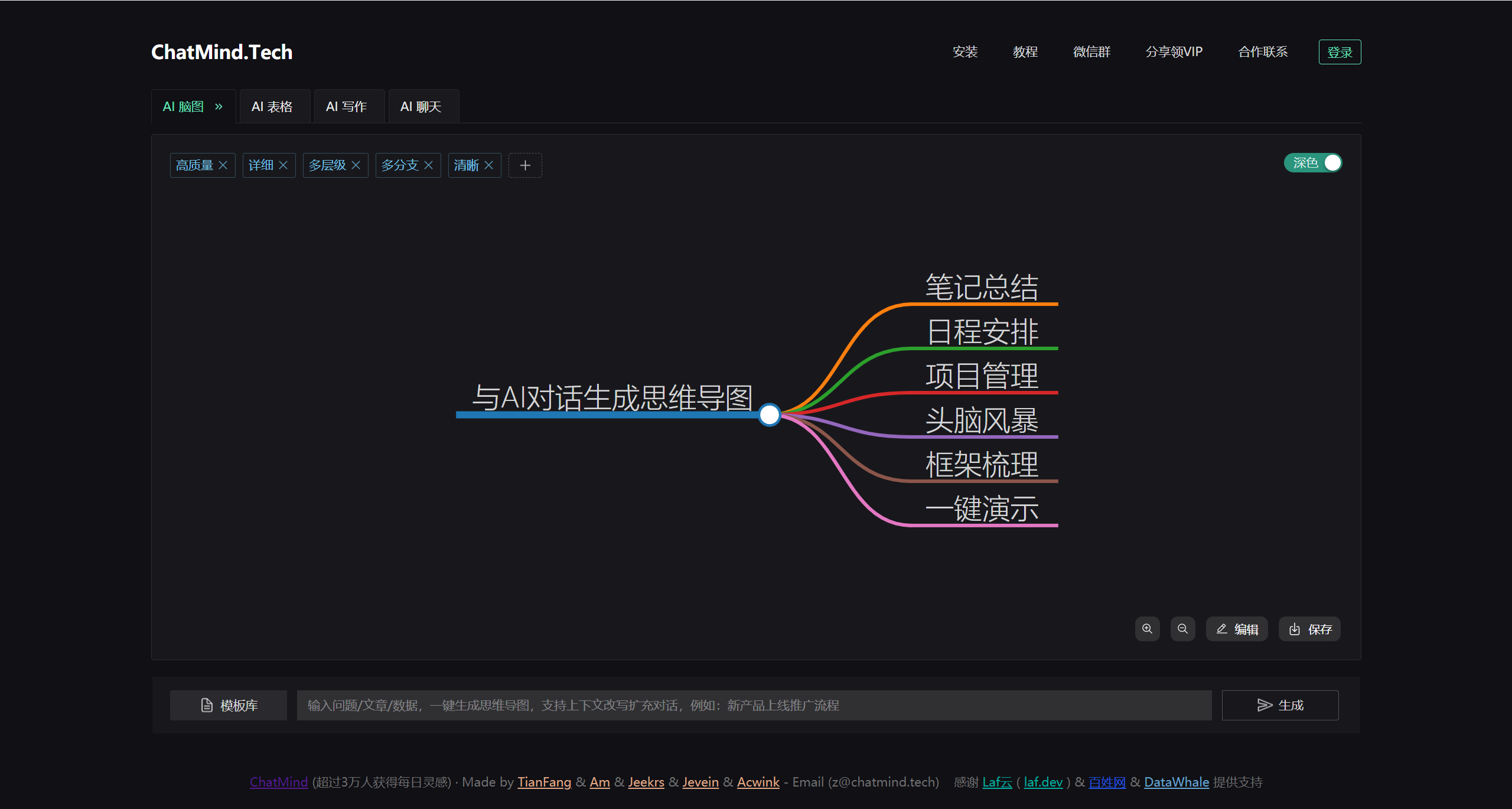Collapse the central mind map node circle
This screenshot has height=809, width=1512.
coord(769,415)
